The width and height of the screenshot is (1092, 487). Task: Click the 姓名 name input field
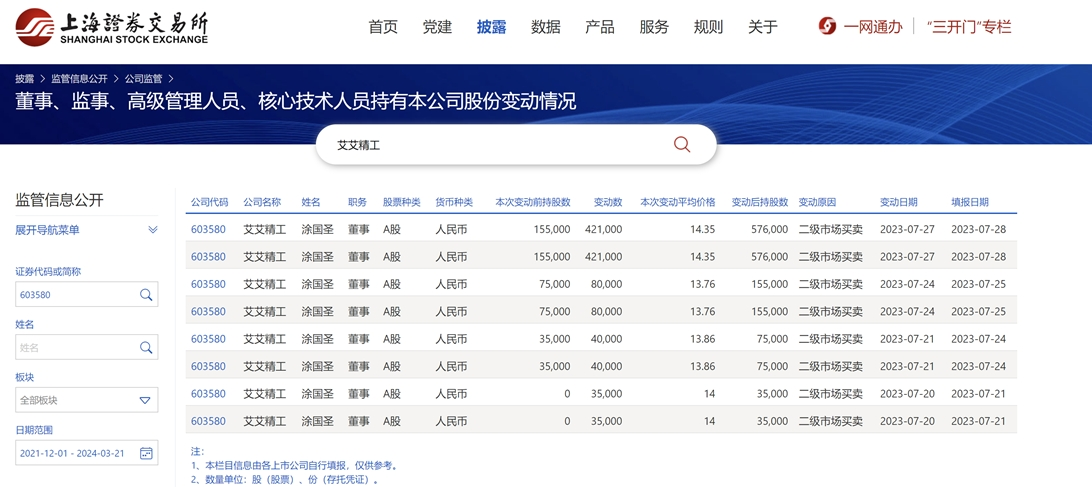tap(86, 347)
